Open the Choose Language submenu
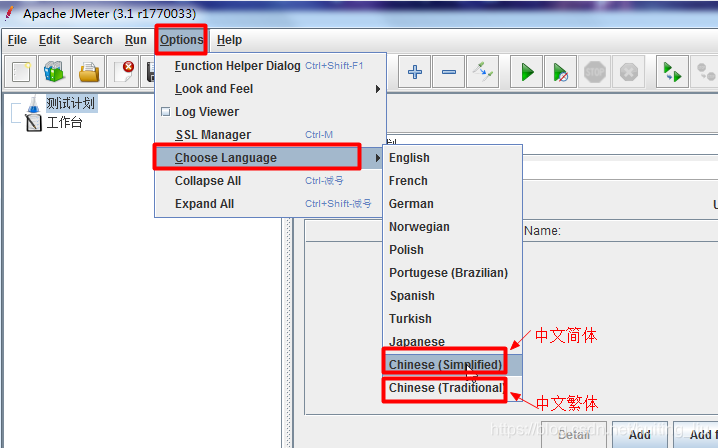 [x=270, y=158]
